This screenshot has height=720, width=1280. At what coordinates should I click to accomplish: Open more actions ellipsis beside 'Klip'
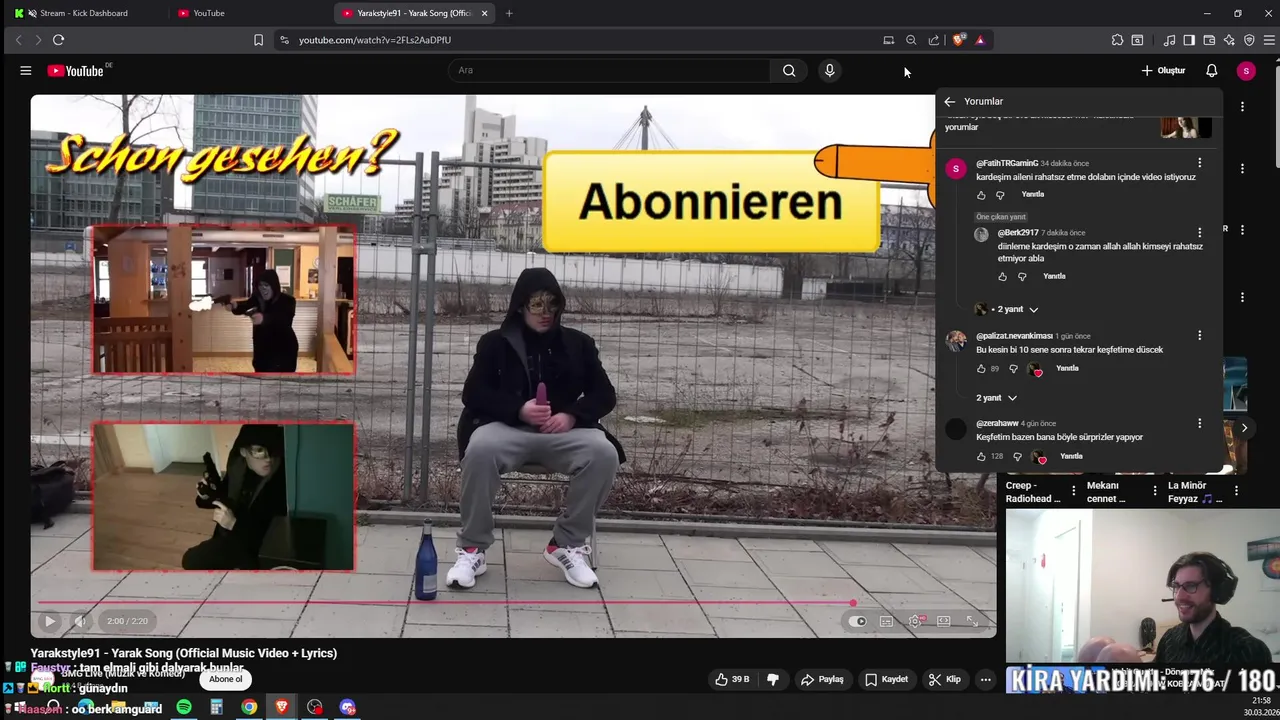click(985, 679)
